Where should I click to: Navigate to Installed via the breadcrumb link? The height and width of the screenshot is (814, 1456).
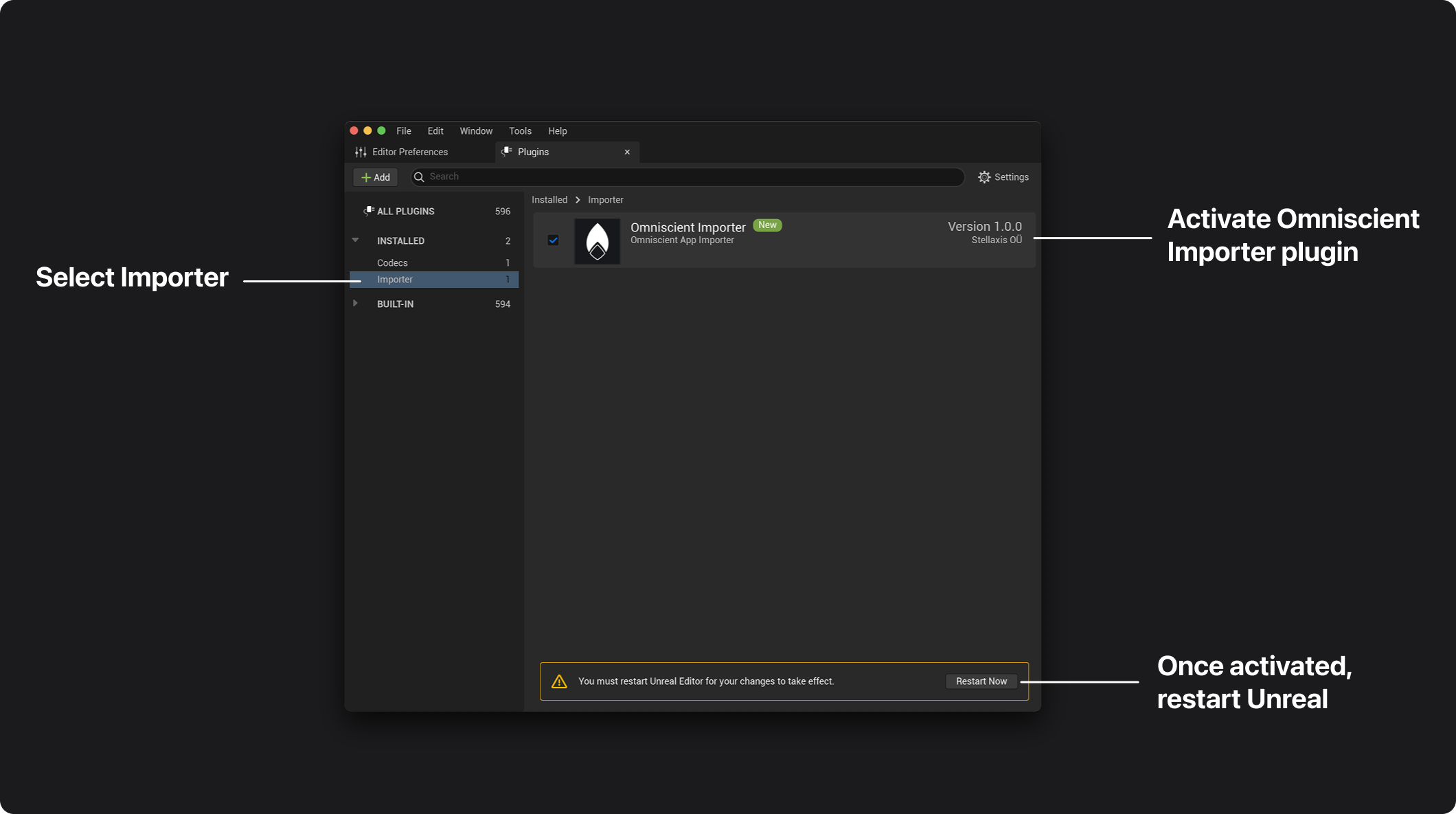[x=549, y=199]
